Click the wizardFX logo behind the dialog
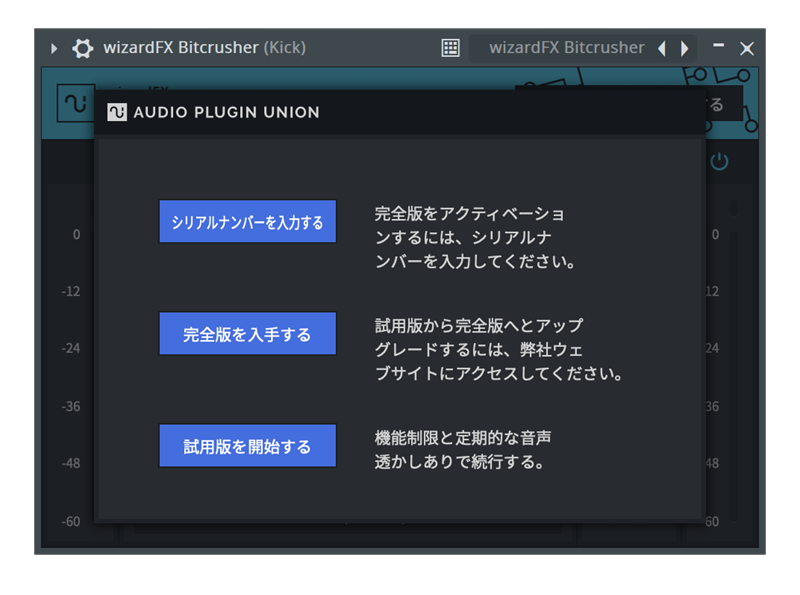The image size is (800, 595). tap(76, 103)
